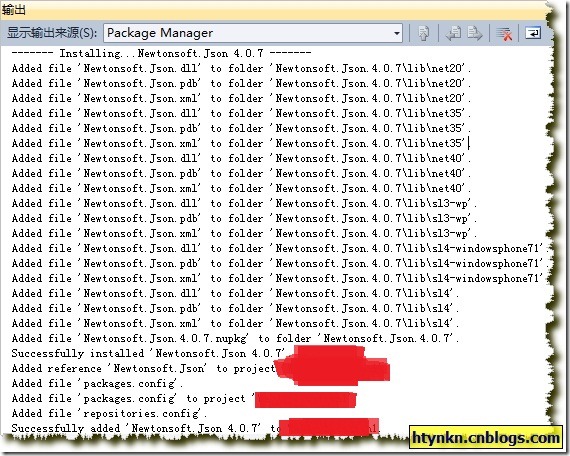
Task: Select Added file packages.config to project line
Action: pos(133,399)
